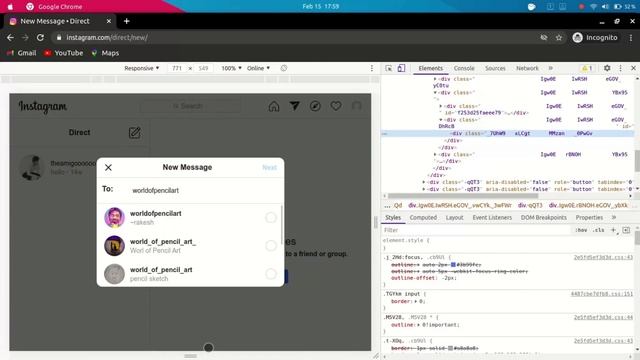
Task: Click the rotate viewport icon
Action: [x=284, y=68]
